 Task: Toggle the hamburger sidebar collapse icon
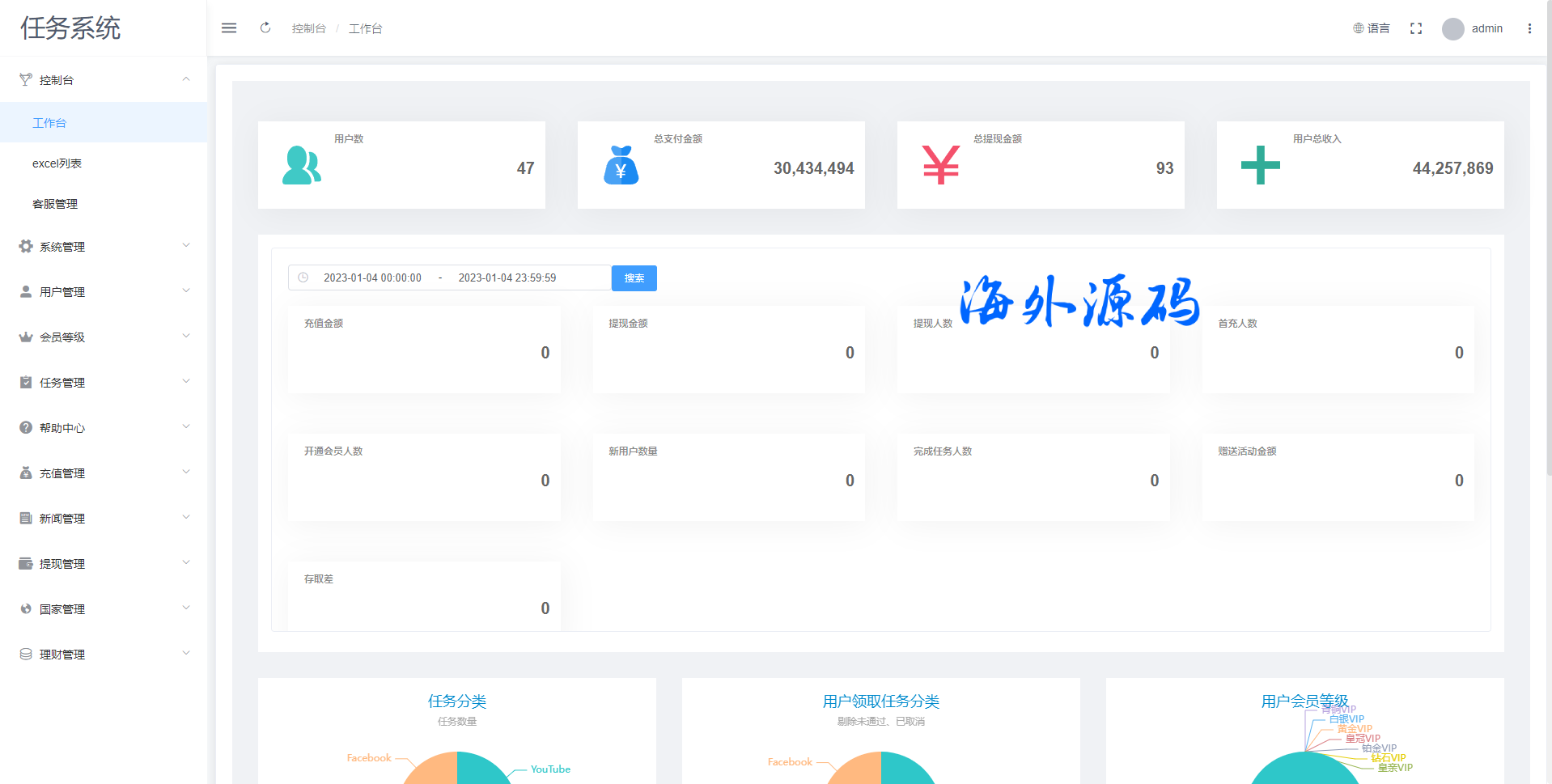point(229,28)
